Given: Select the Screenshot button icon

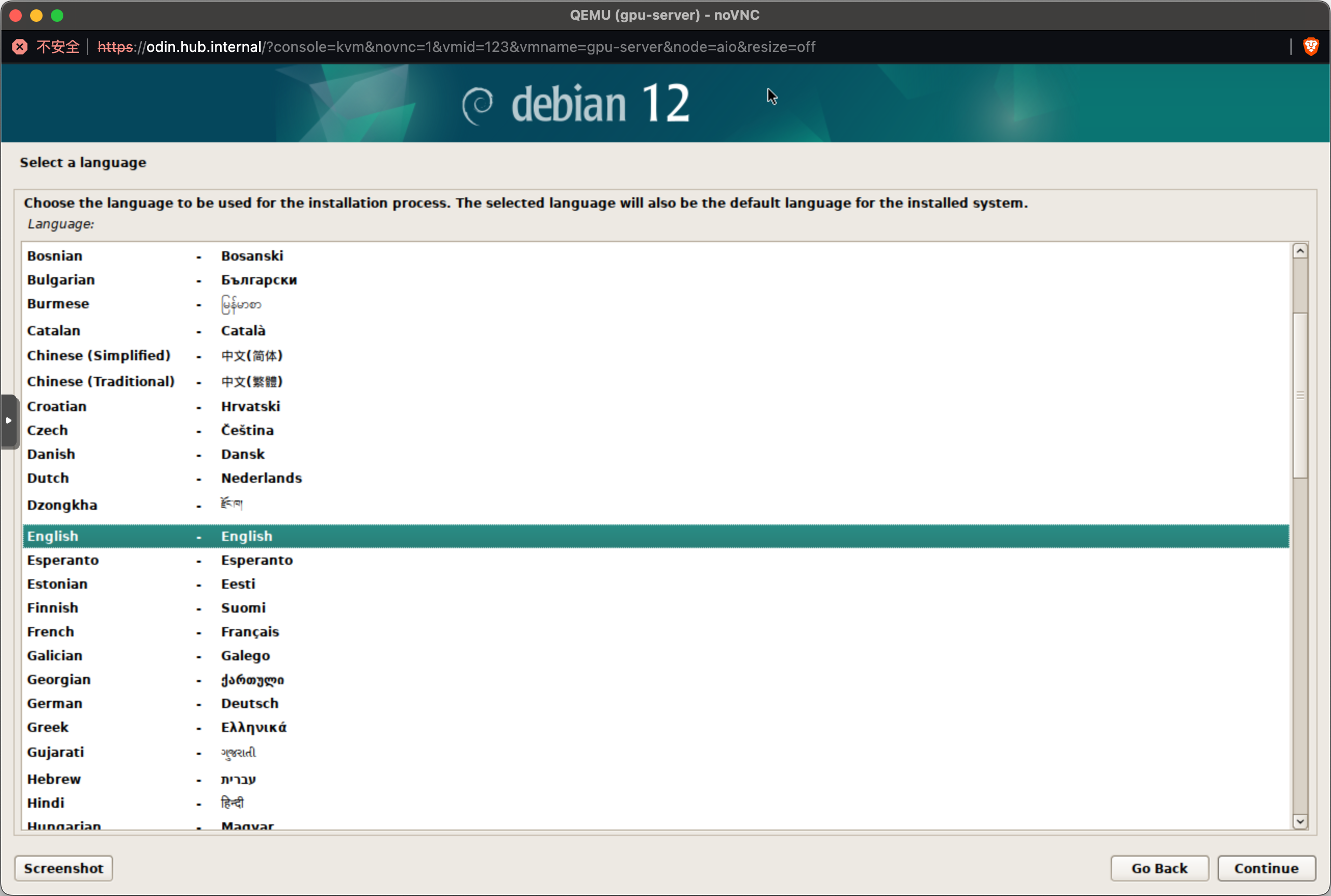Looking at the screenshot, I should 64,867.
